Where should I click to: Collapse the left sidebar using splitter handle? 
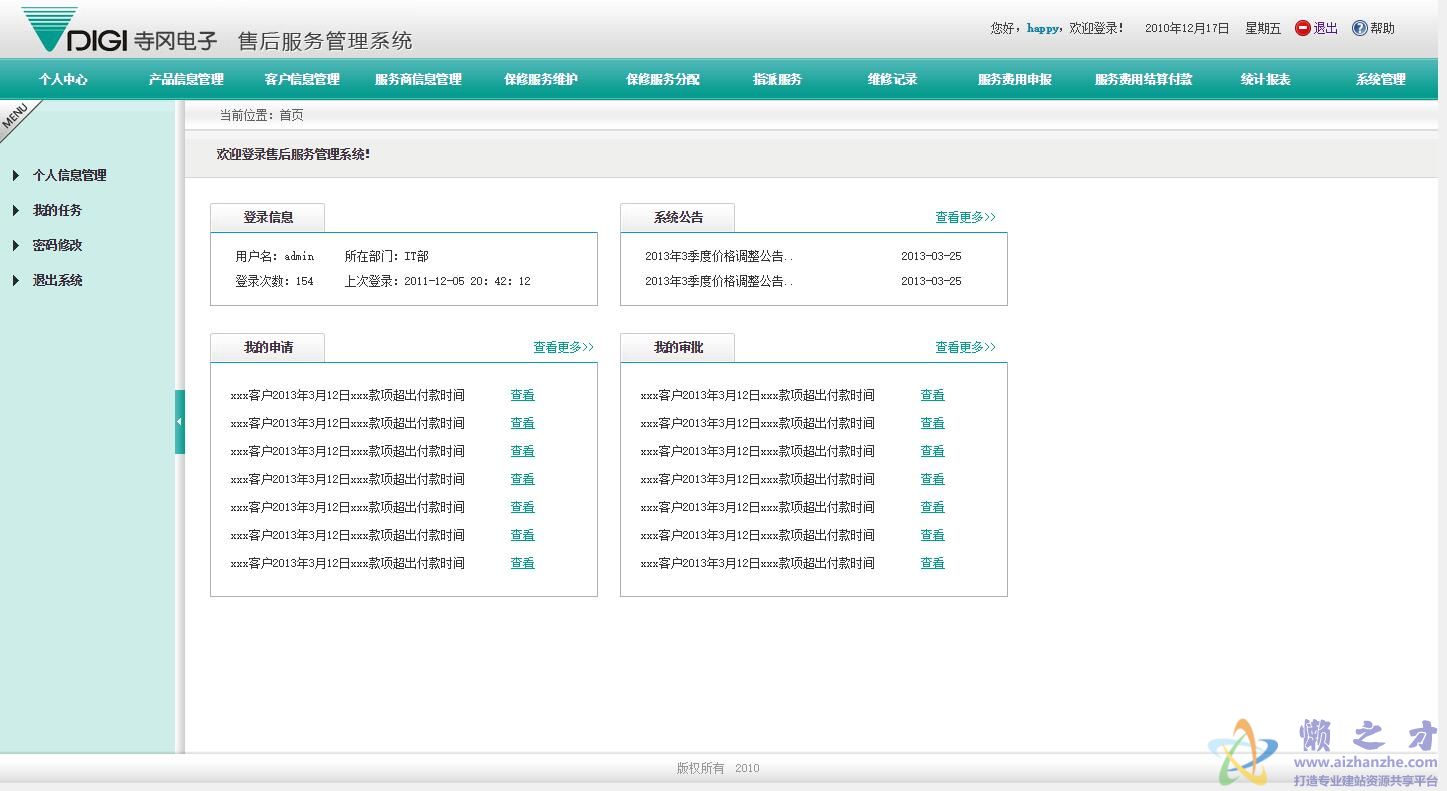180,422
